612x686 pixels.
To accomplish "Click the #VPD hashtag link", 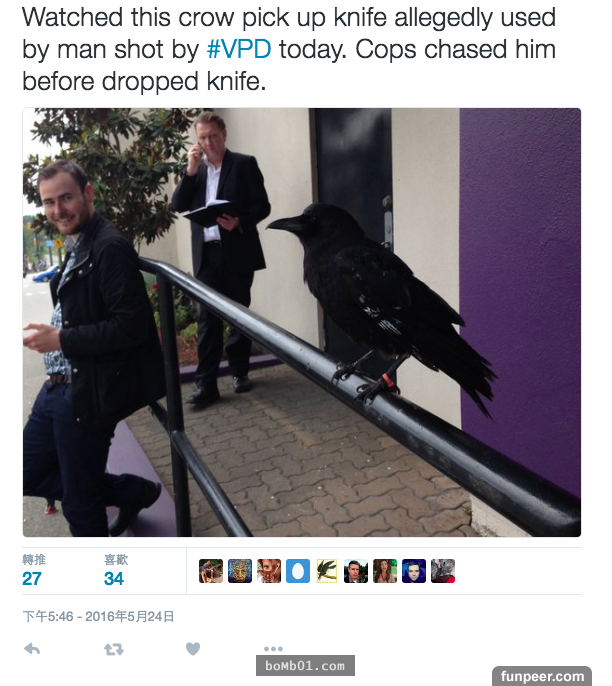I will [x=239, y=49].
